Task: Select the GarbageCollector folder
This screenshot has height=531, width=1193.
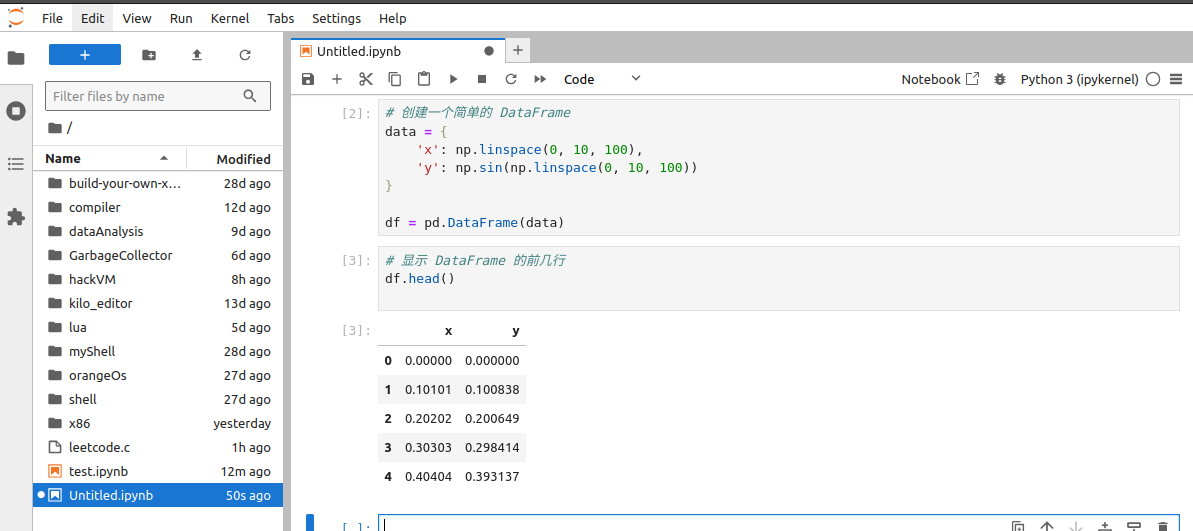Action: [x=158, y=256]
